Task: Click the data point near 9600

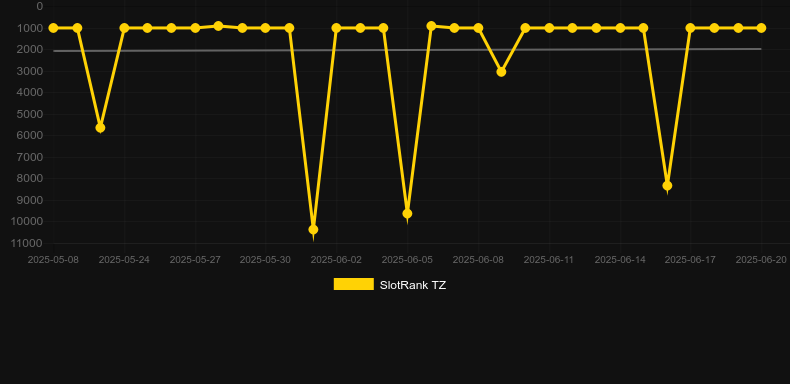Action: [407, 214]
